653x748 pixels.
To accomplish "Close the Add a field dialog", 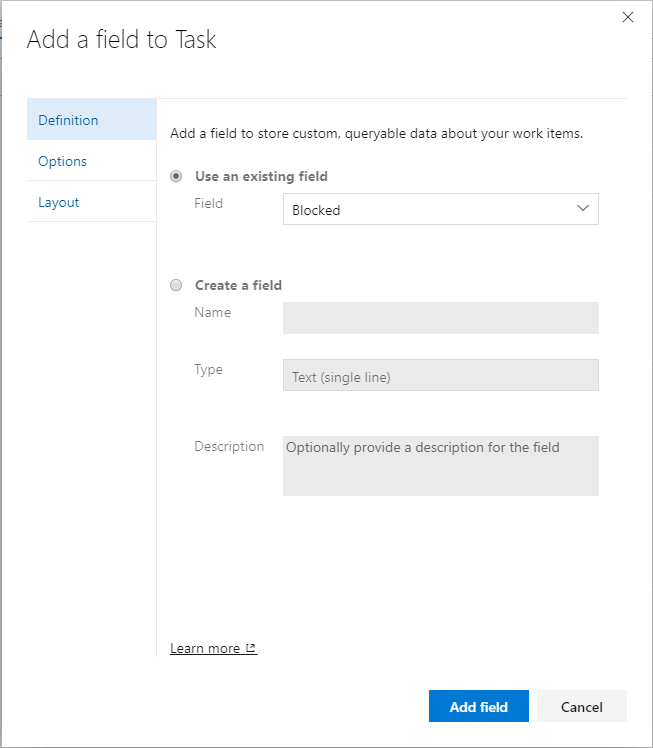I will (628, 17).
